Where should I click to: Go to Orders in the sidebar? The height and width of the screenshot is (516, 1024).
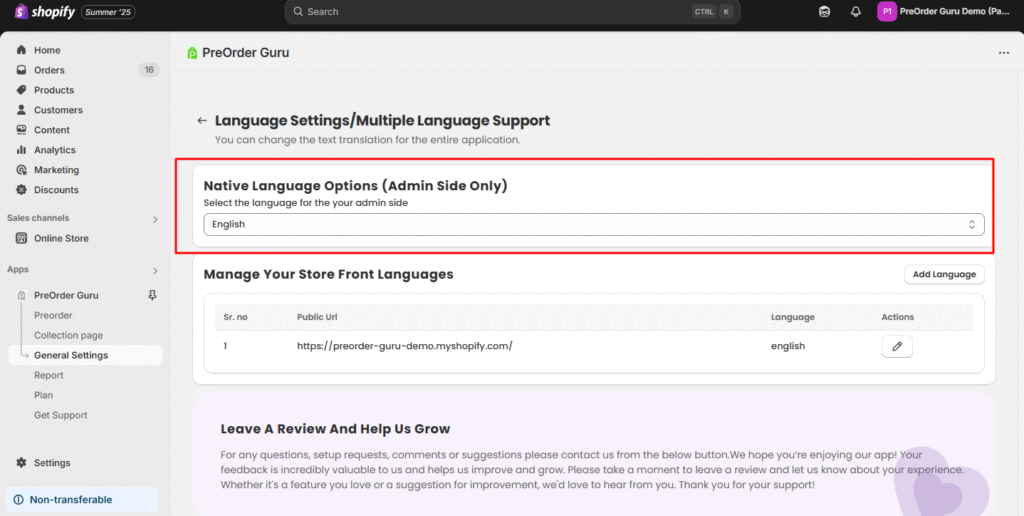pos(49,70)
